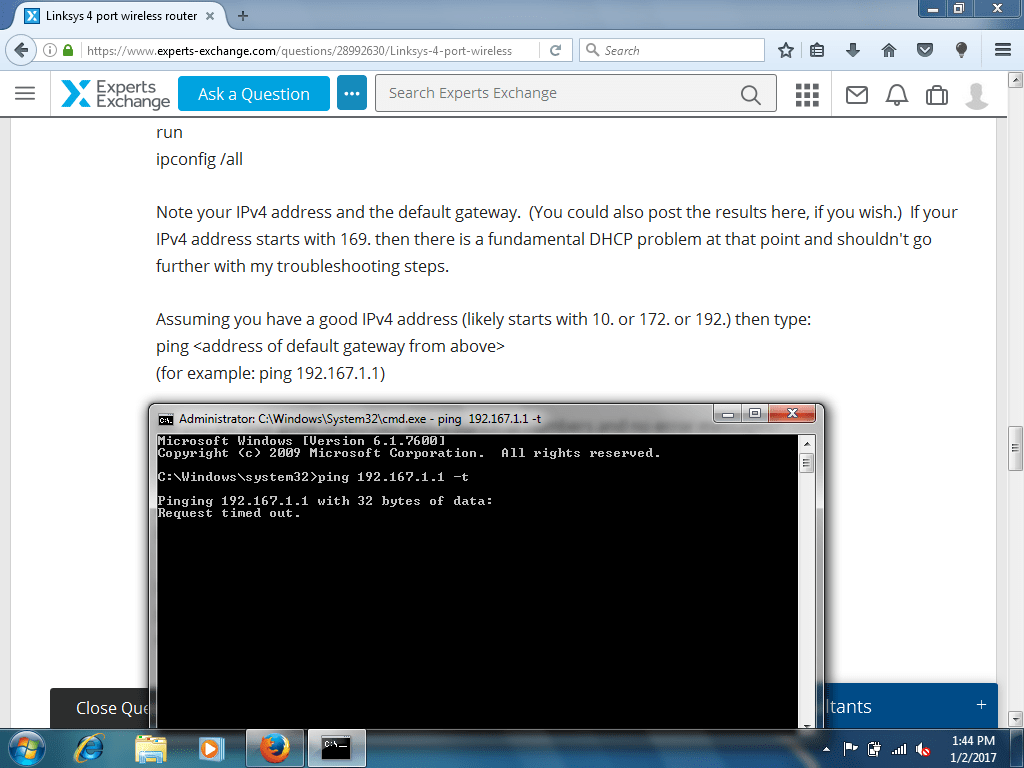Close the cmd.exe window
Image resolution: width=1024 pixels, height=768 pixels.
[792, 413]
